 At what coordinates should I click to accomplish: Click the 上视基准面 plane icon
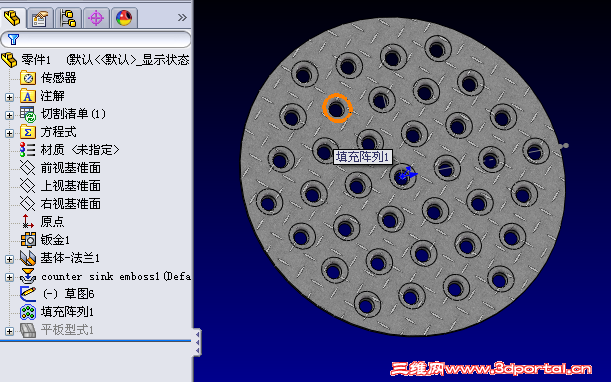coord(28,186)
